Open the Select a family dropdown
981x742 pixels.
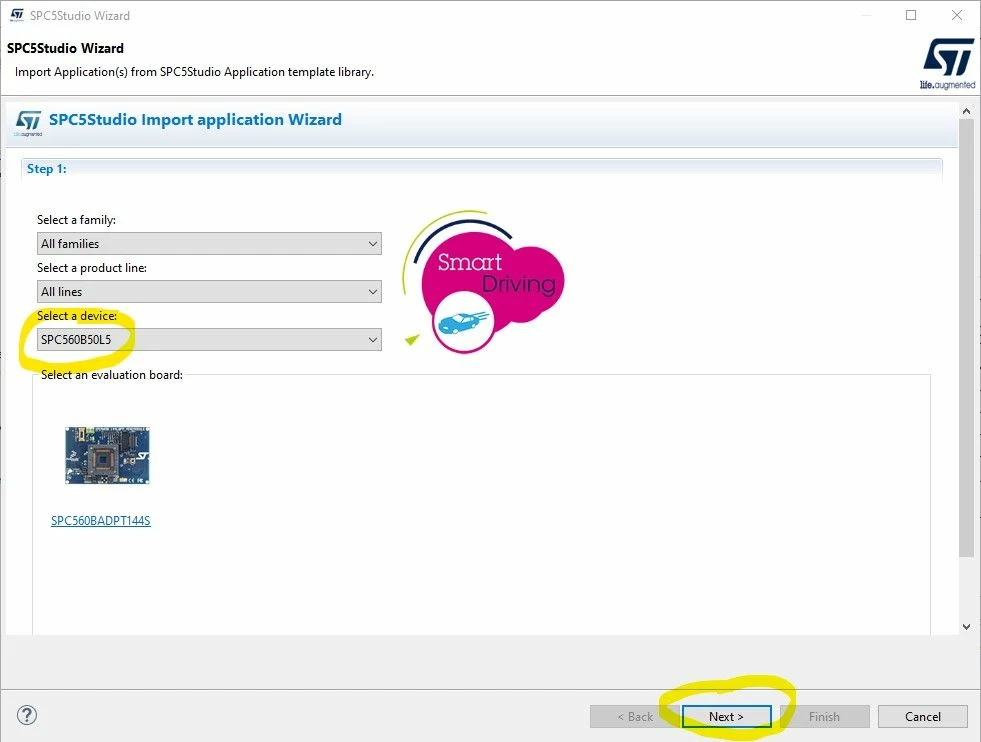(x=209, y=243)
